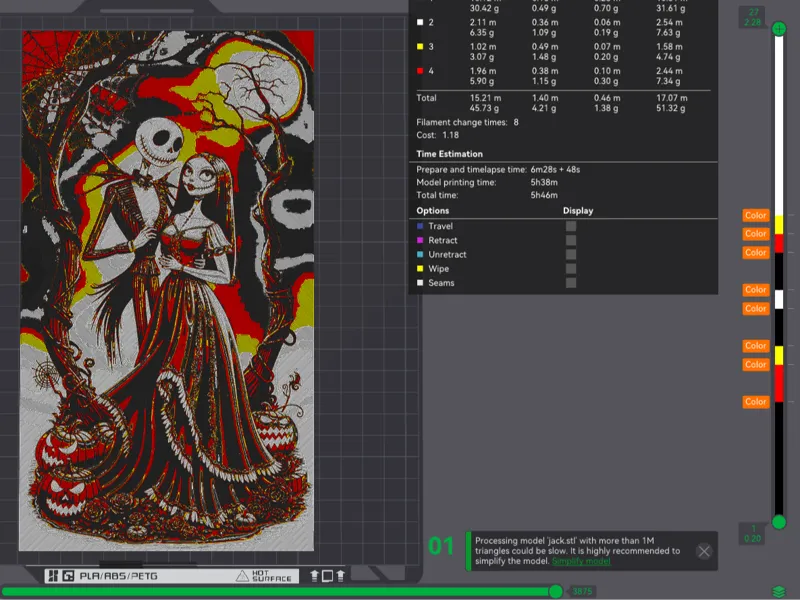
Task: Click the 1.96 m filament 4 model value
Action: coord(483,71)
